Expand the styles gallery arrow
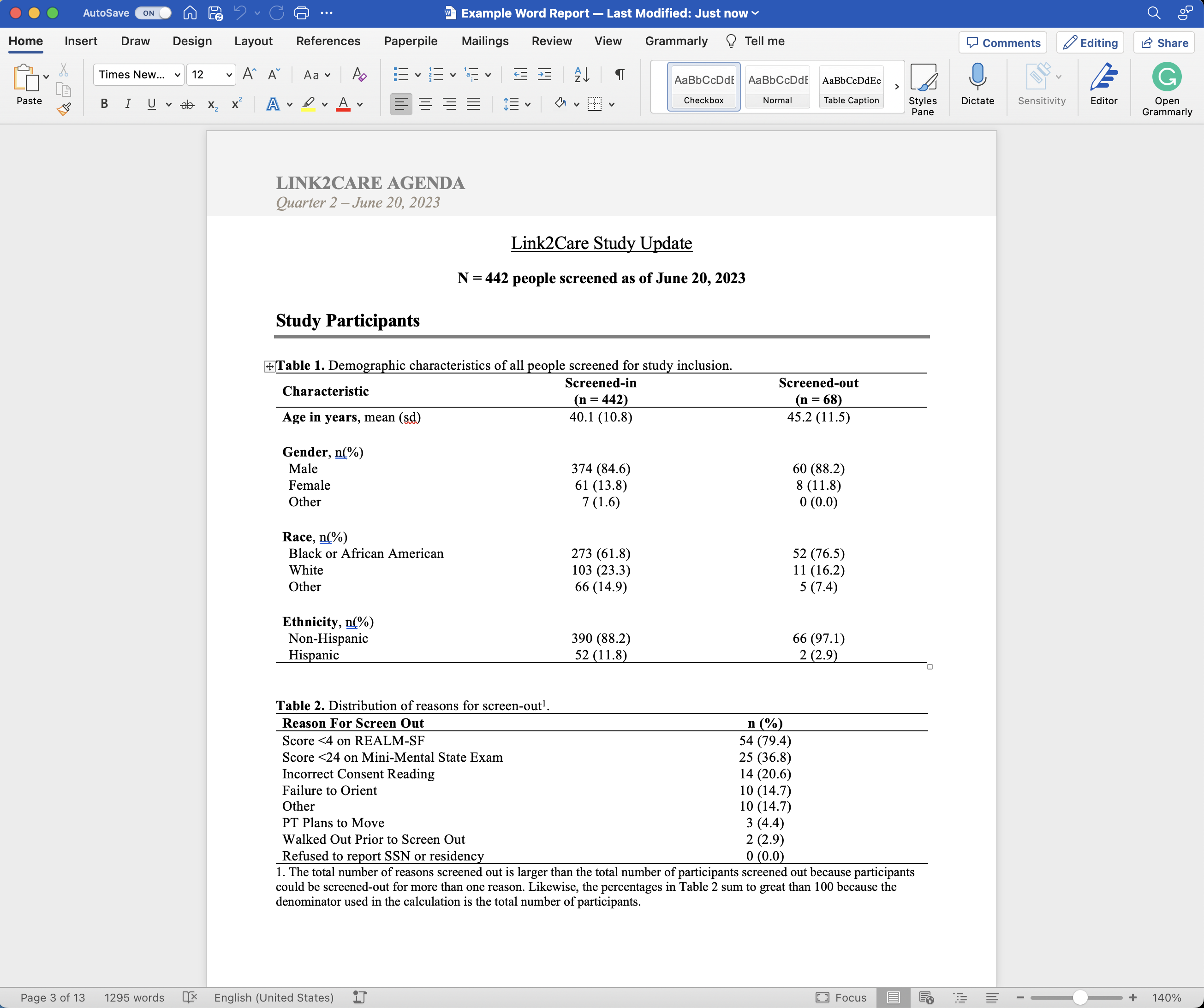 [897, 87]
